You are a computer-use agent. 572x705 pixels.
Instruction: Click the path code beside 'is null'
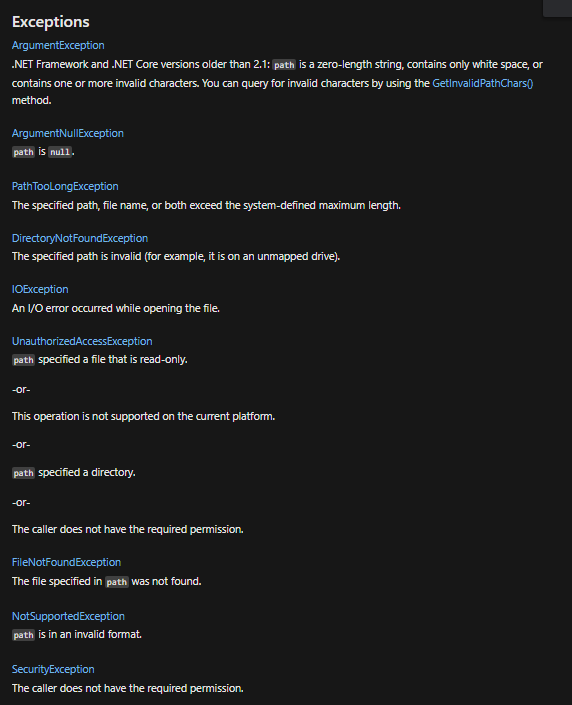23,152
